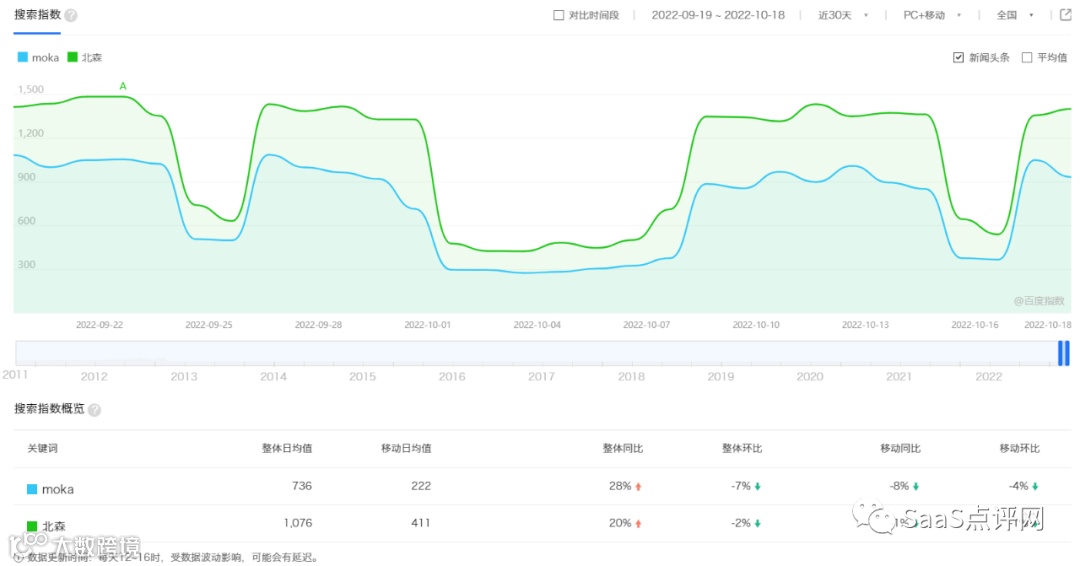Click the 2022-10-01 x-axis date label
The image size is (1080, 566).
point(427,325)
